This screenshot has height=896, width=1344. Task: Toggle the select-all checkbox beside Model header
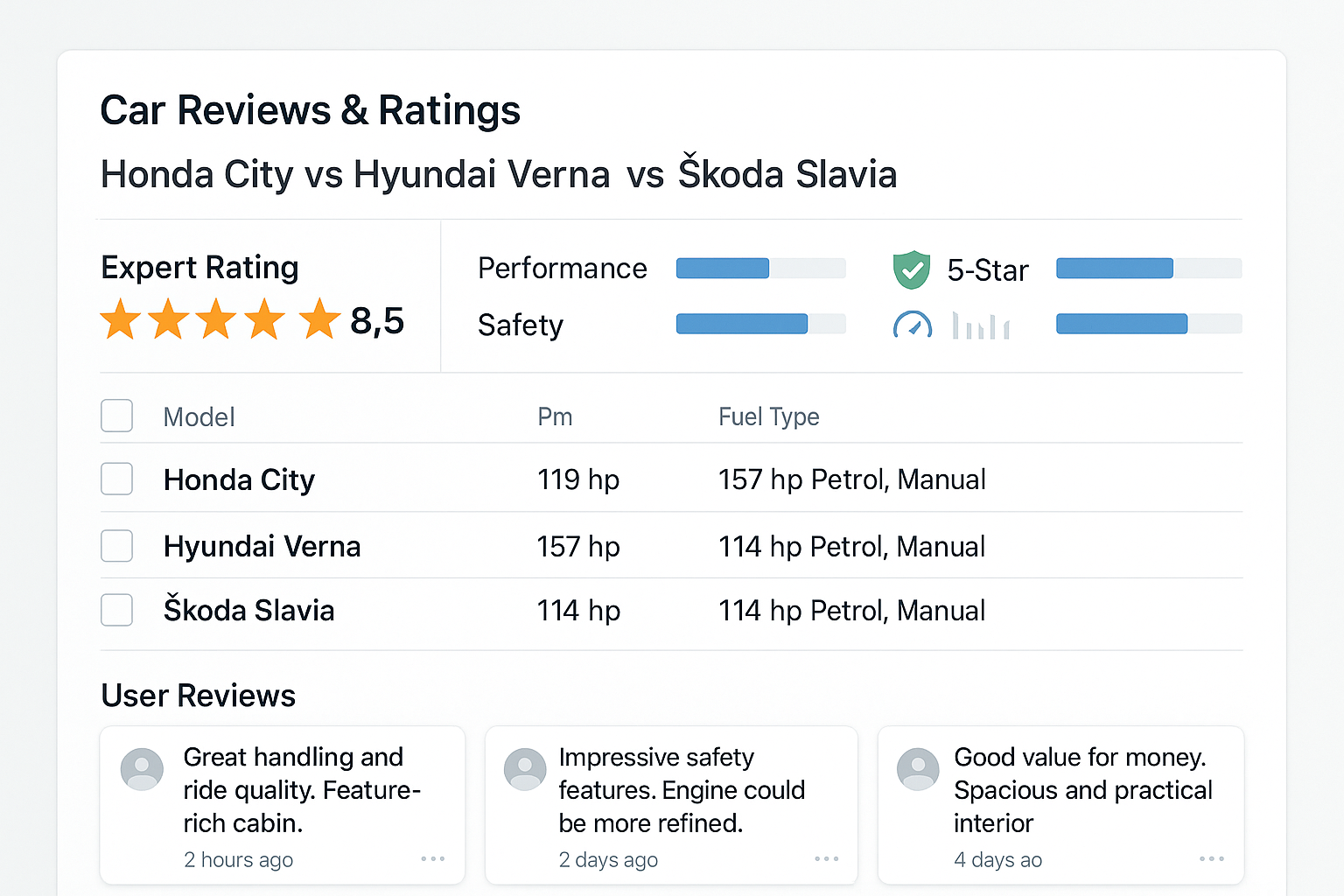[116, 416]
